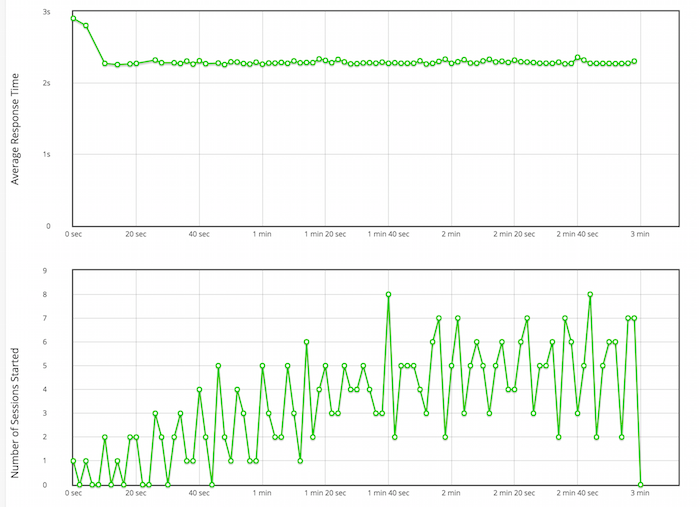
Task: Select "20 sec" label under the sessions chart
Action: pos(136,493)
